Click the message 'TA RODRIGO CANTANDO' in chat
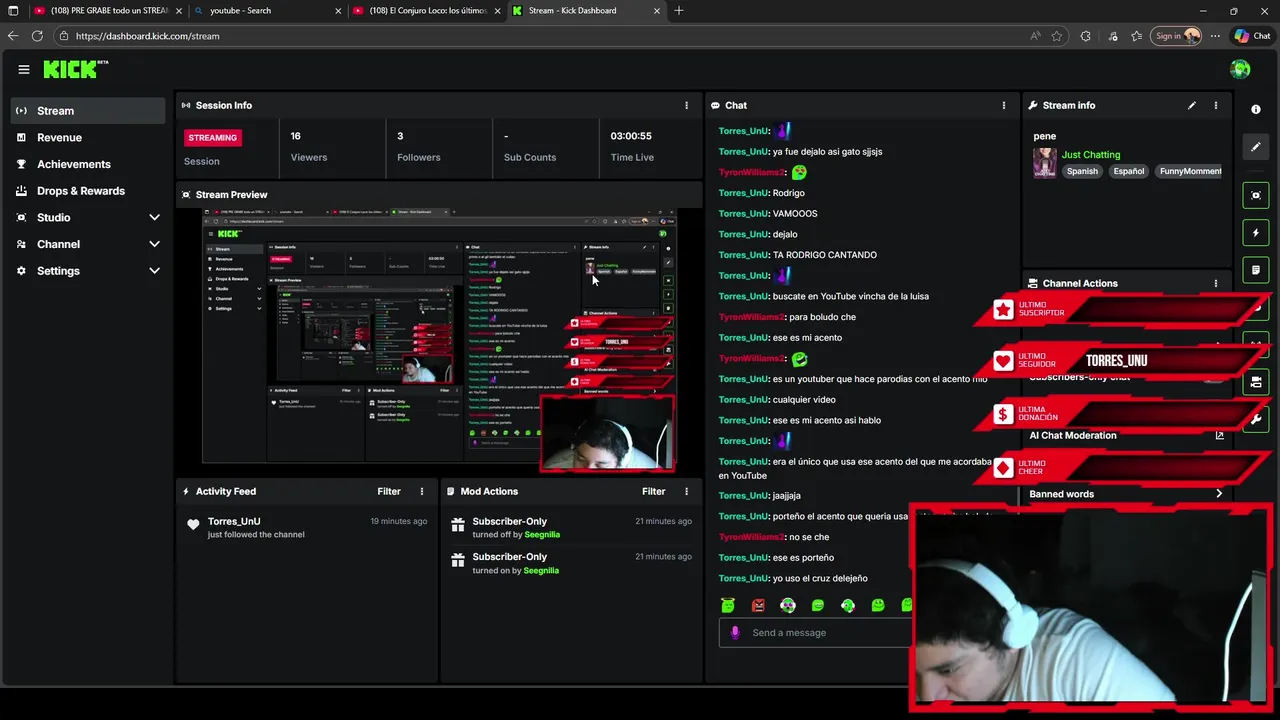1280x720 pixels. [825, 255]
